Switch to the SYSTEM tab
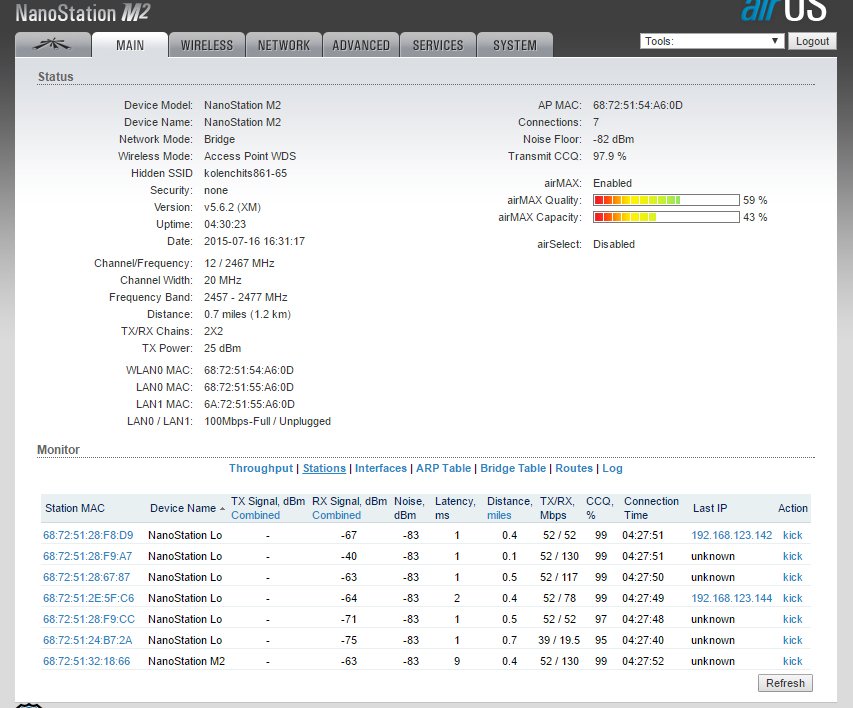 click(515, 45)
